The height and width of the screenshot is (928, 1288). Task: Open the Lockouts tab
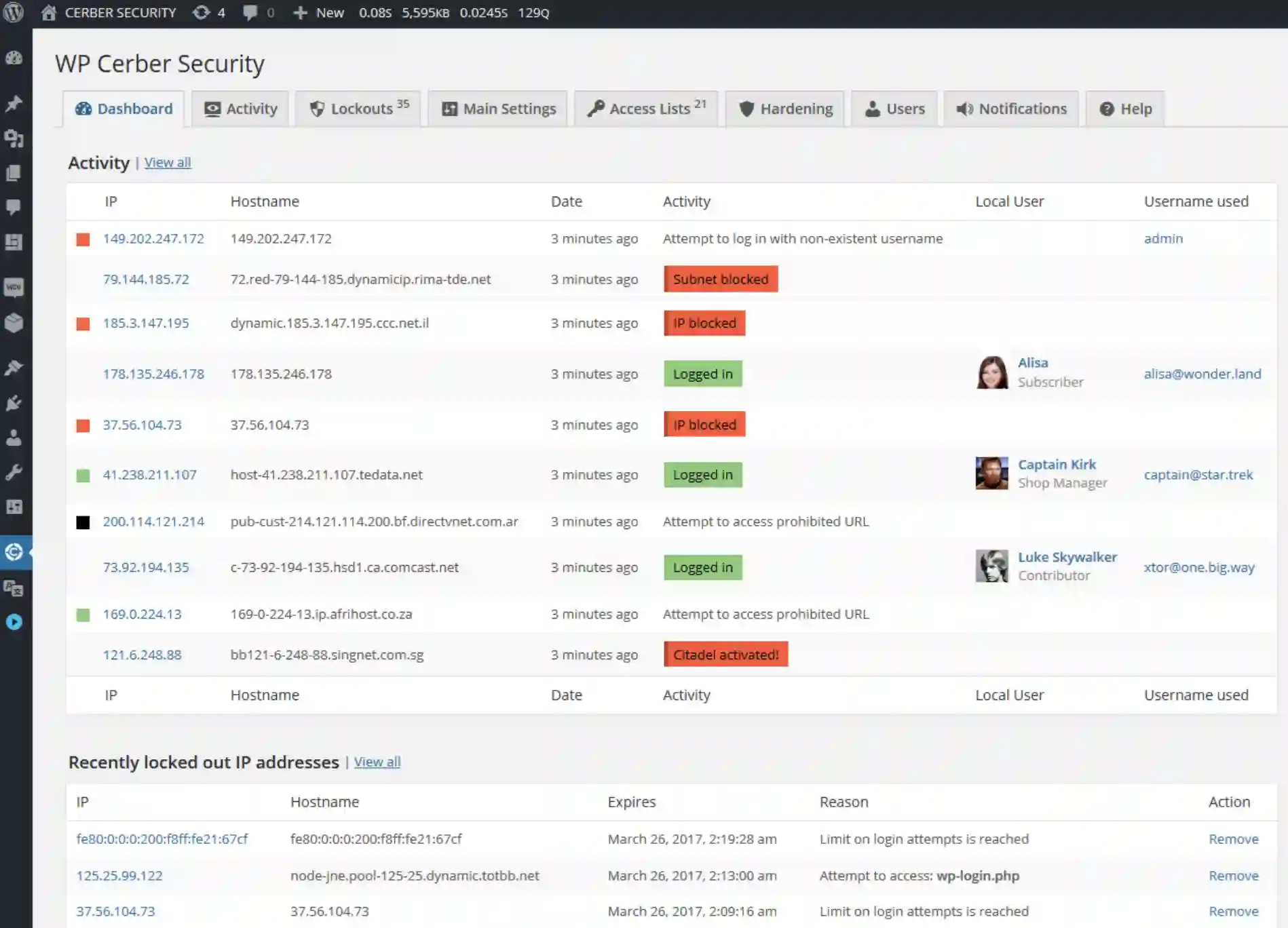(x=358, y=109)
